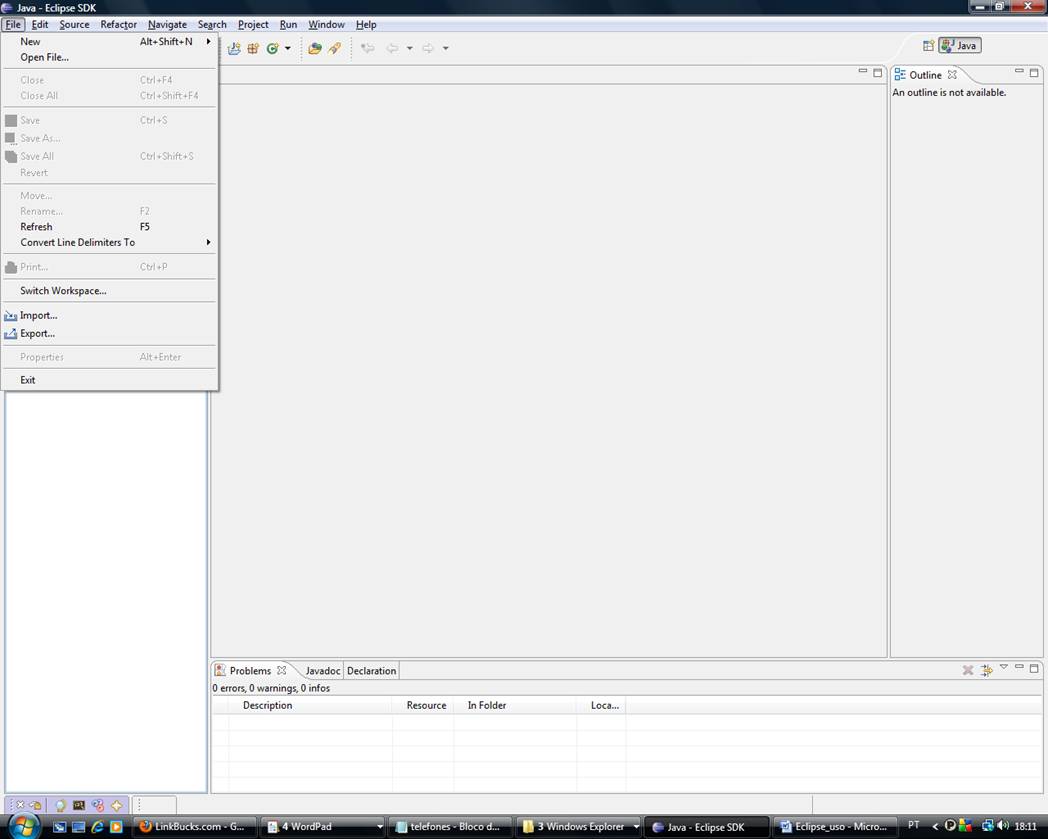Image resolution: width=1048 pixels, height=839 pixels.
Task: Launch Internet Explorer from quick launch
Action: tap(97, 826)
